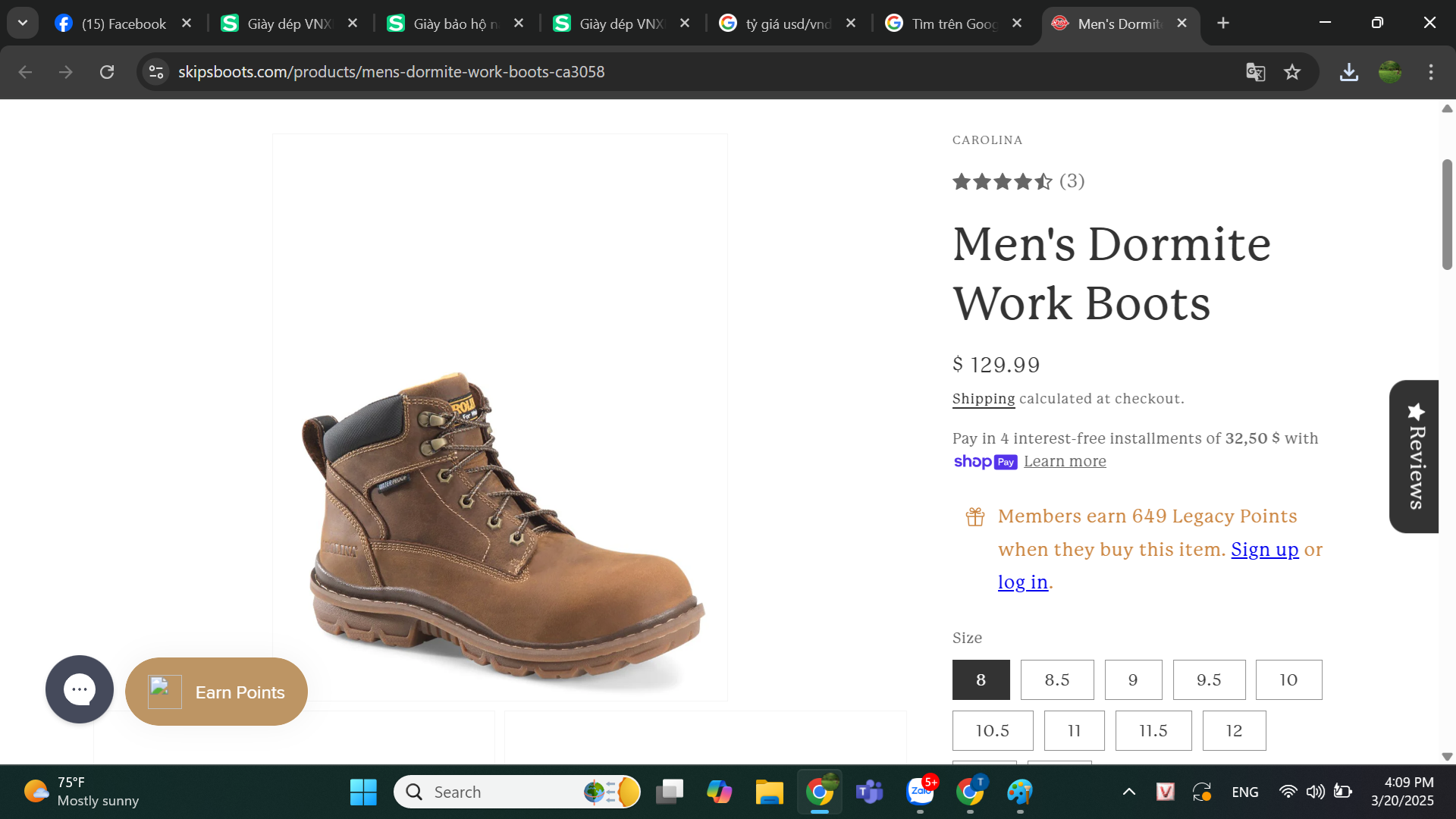Open Microsoft Teams from the taskbar
This screenshot has width=1456, height=819.
pyautogui.click(x=870, y=792)
